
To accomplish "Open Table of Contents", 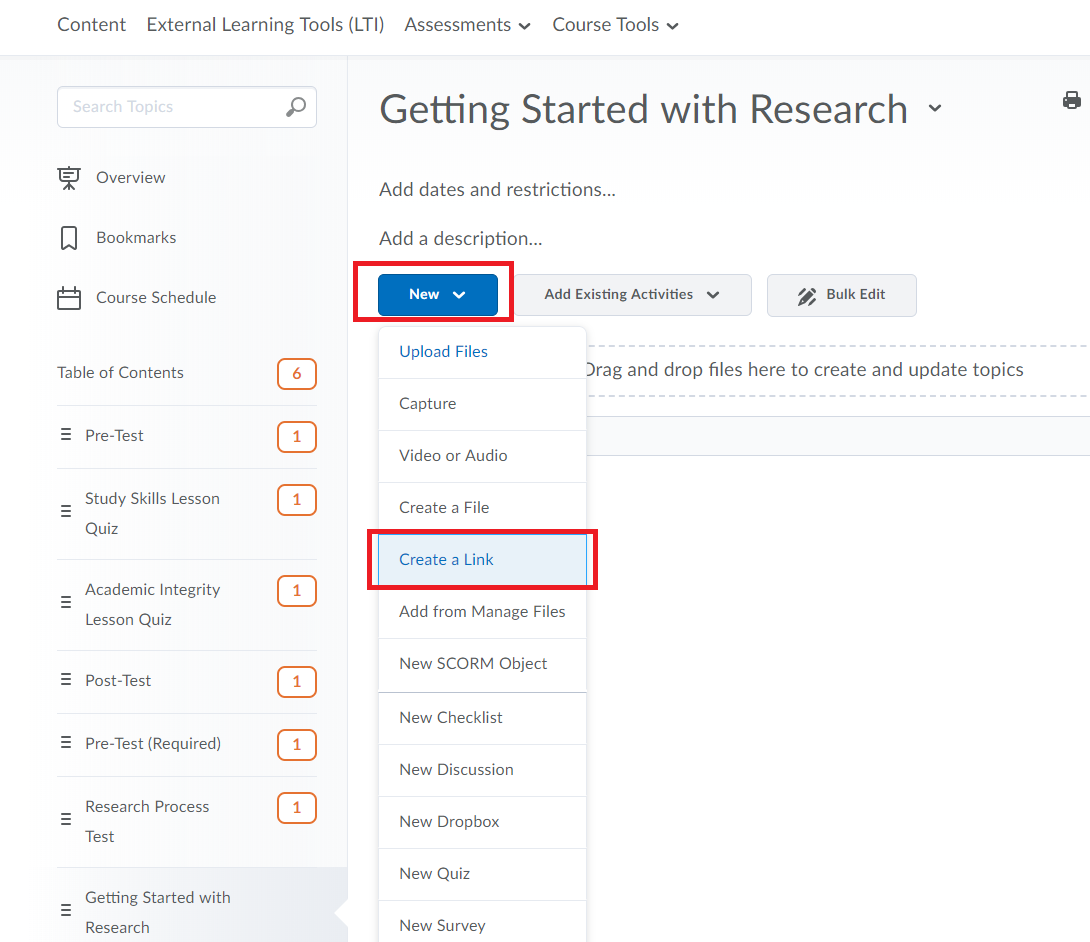I will 120,373.
